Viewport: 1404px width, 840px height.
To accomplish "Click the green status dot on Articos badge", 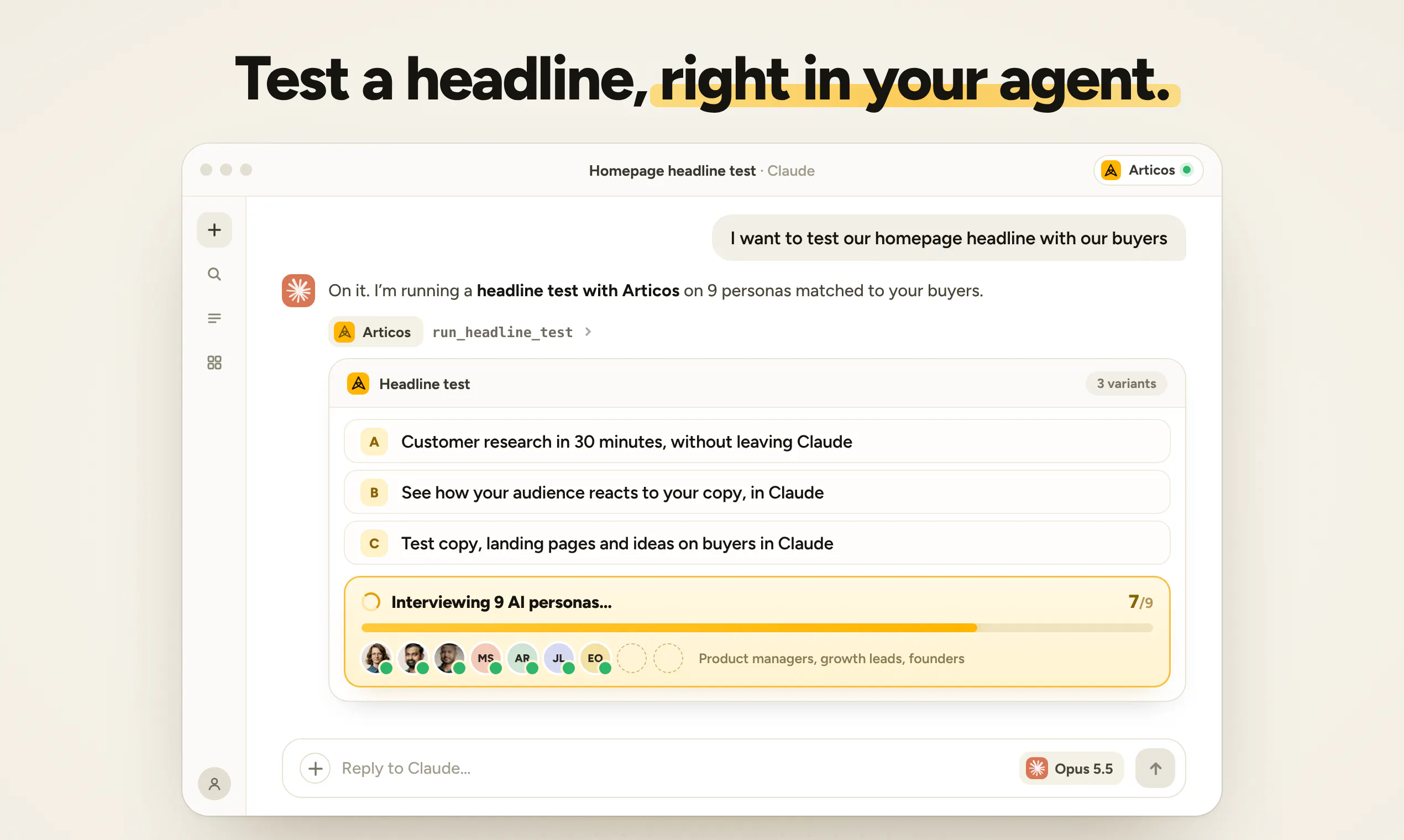I will tap(1187, 170).
